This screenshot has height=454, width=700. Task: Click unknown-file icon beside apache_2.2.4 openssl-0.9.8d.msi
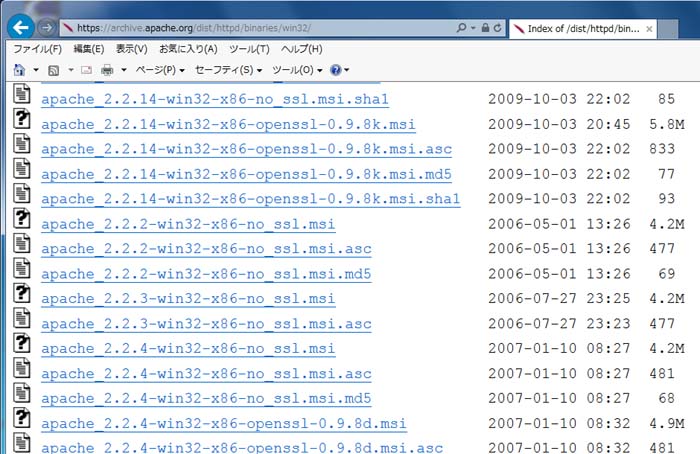coord(21,418)
